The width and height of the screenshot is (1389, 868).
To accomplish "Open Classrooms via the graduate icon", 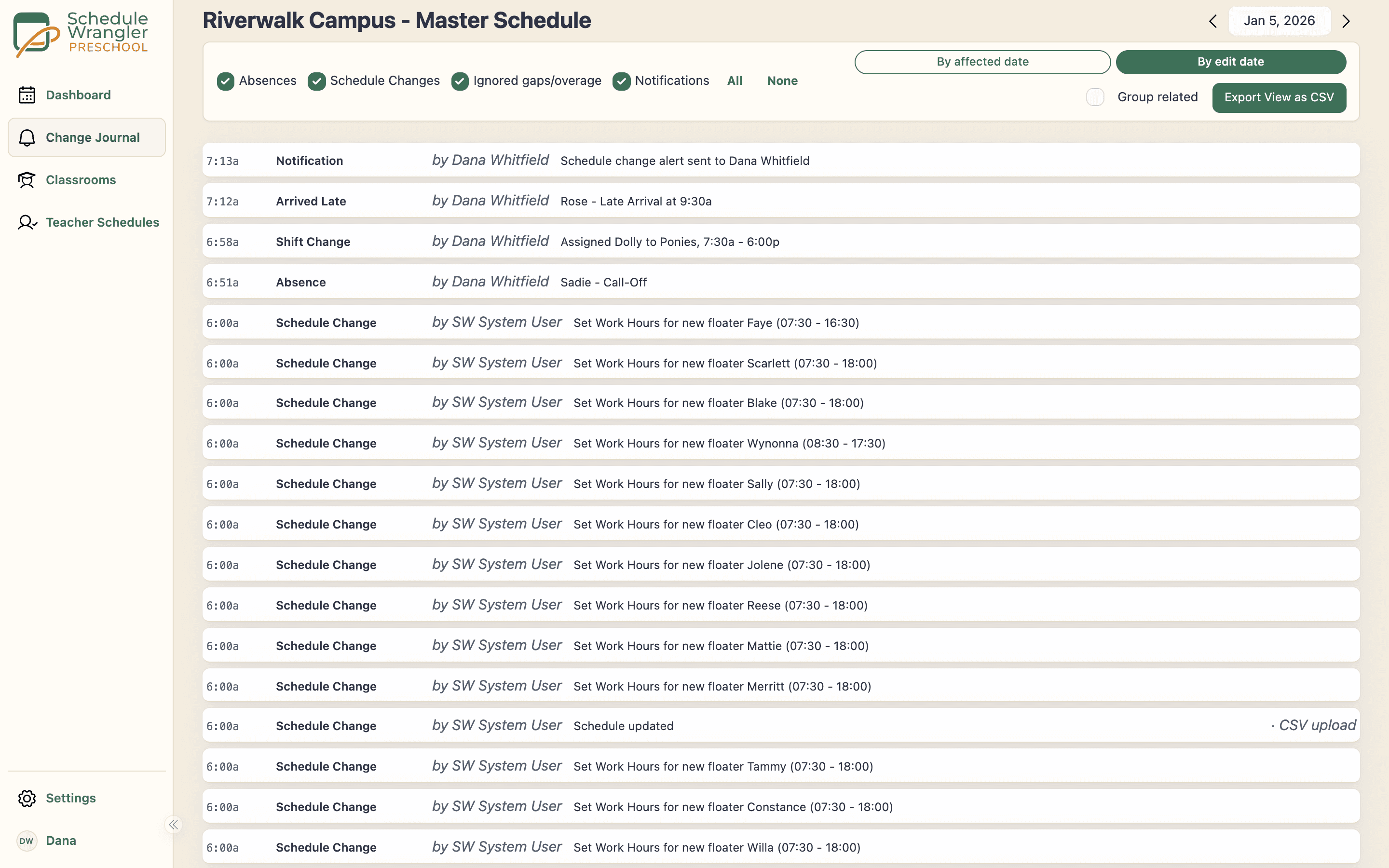I will coord(27,180).
